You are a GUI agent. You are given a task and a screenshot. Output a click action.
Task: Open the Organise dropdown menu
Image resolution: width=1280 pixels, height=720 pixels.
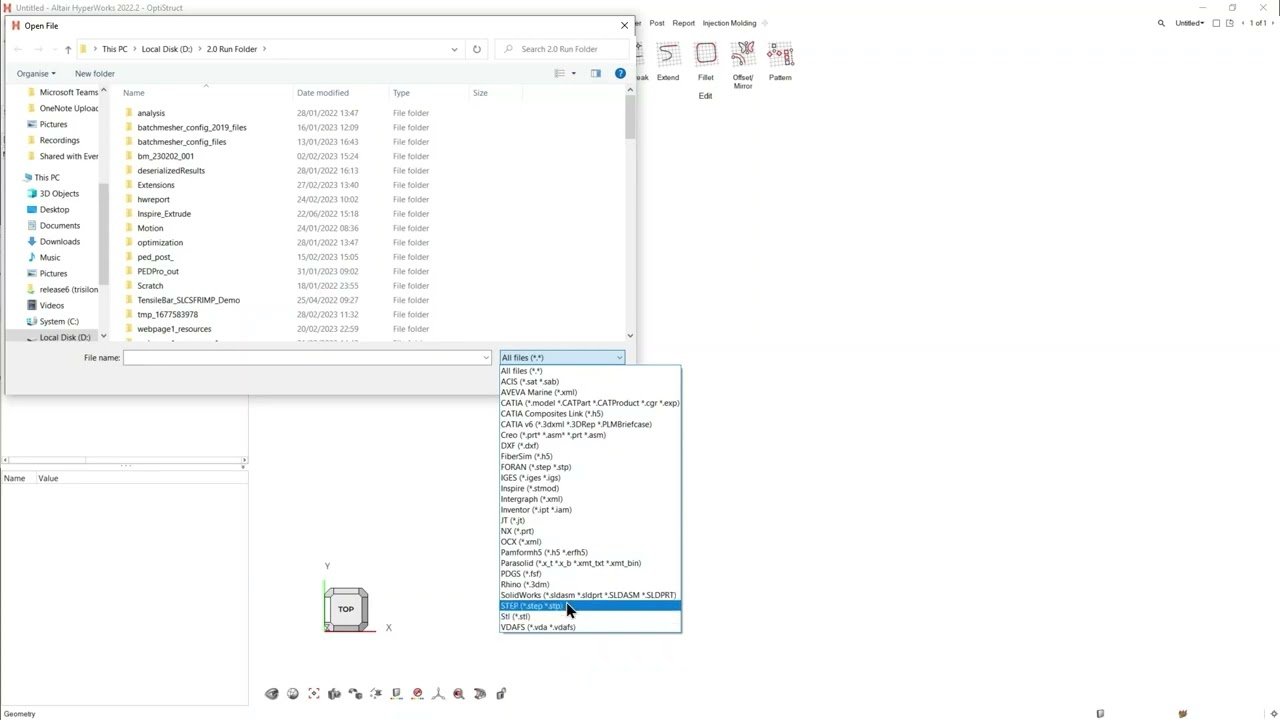35,73
